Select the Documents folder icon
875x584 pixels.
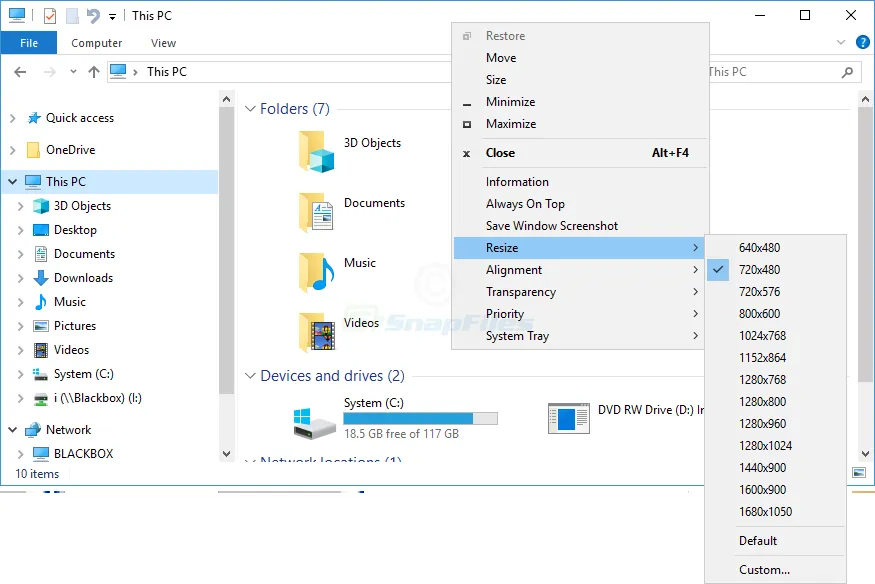click(x=316, y=211)
